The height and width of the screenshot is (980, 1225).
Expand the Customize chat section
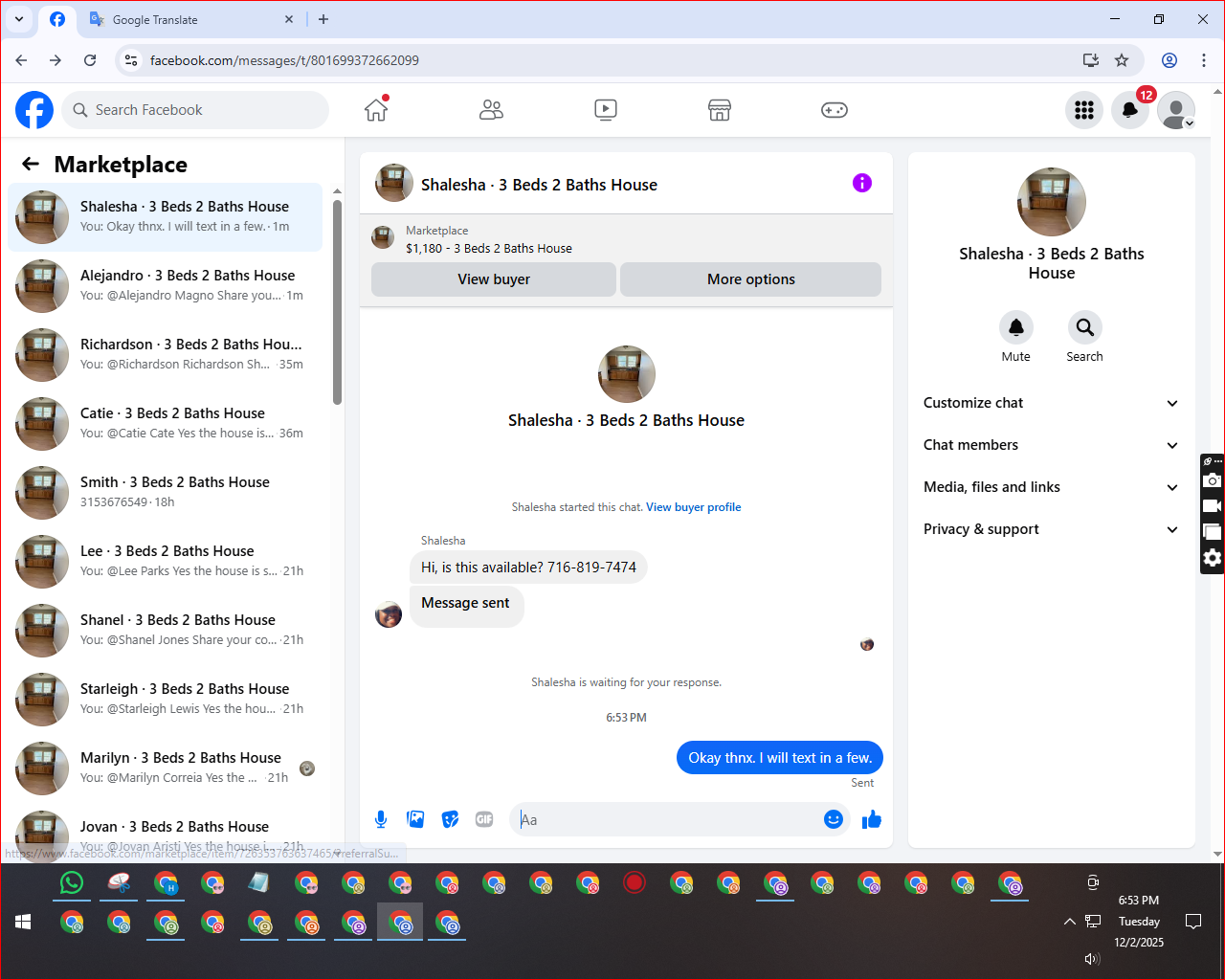[x=1052, y=403]
